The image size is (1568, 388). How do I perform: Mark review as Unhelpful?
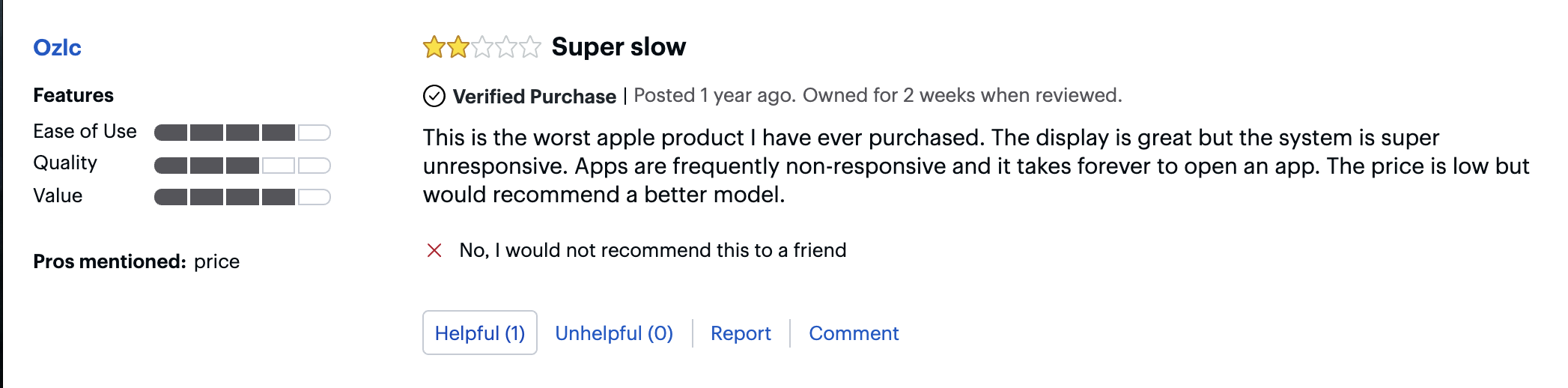614,333
